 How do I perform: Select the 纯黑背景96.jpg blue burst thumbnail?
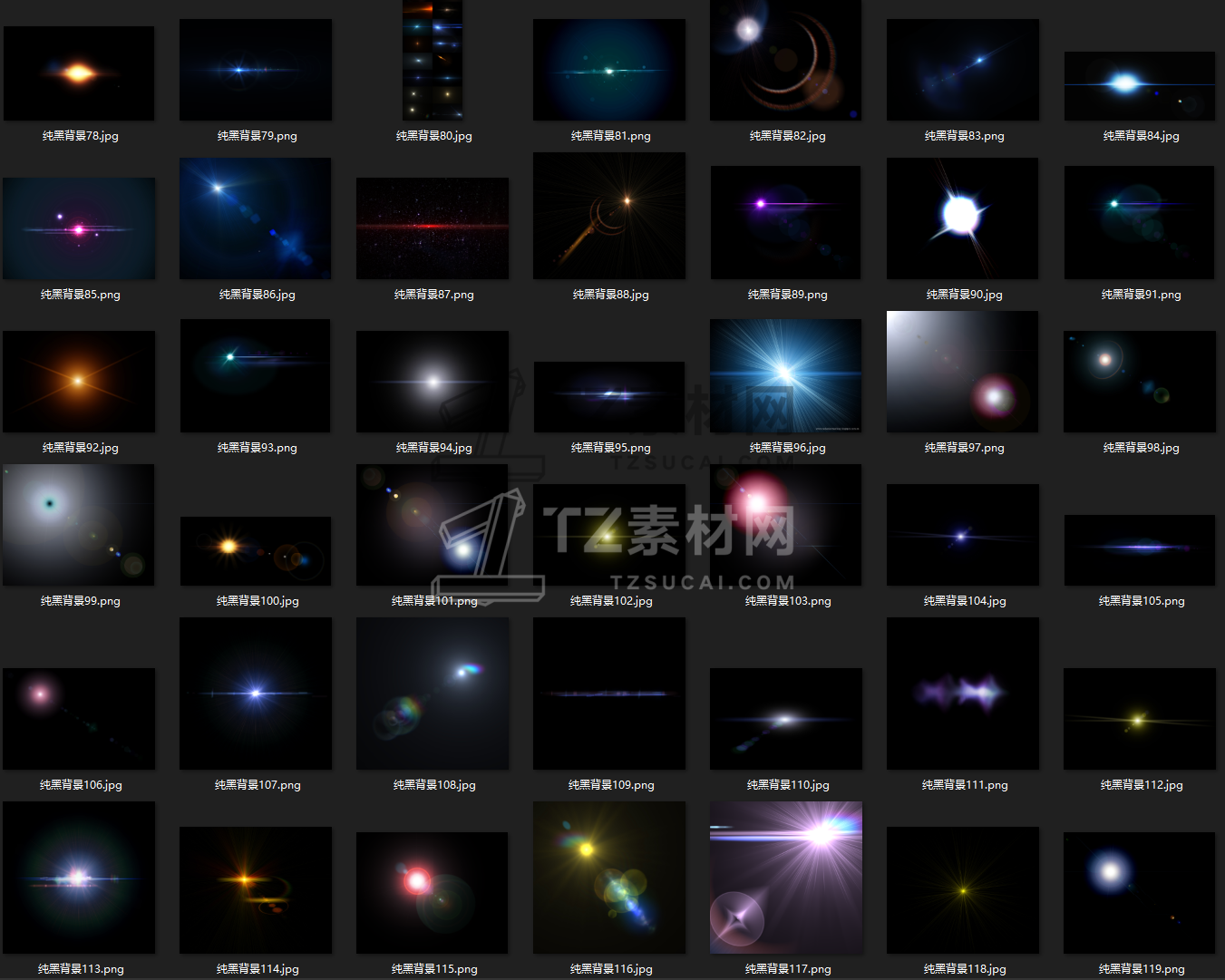pyautogui.click(x=786, y=375)
